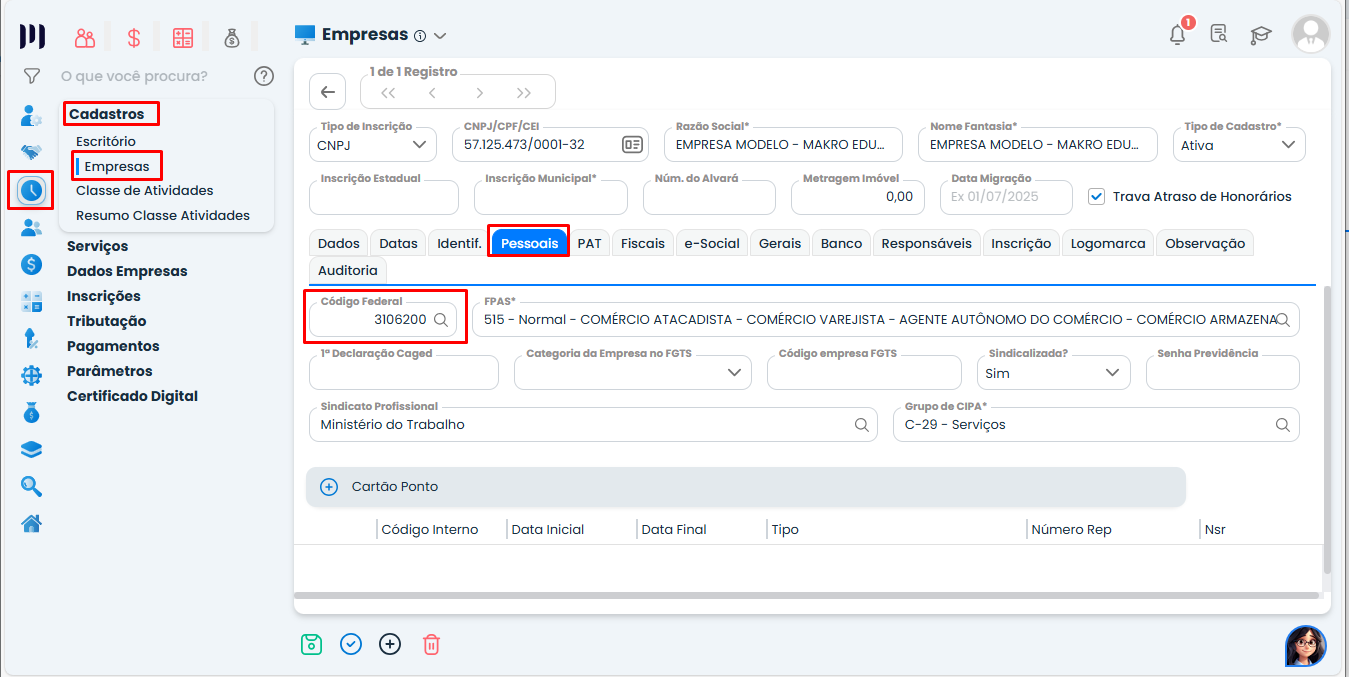Confirm changes with the check circle icon
The width and height of the screenshot is (1349, 677).
[x=350, y=644]
